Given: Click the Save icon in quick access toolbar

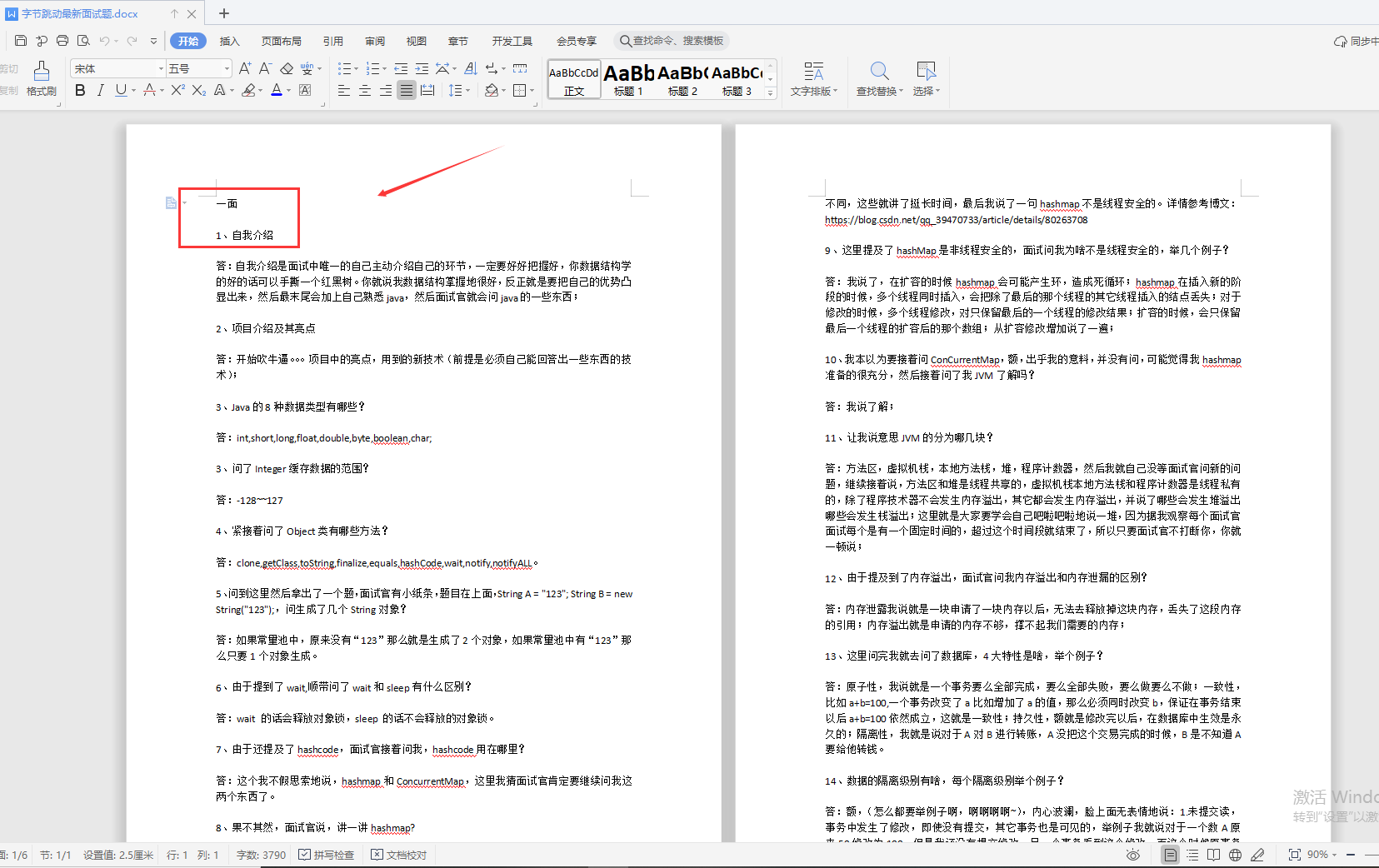Looking at the screenshot, I should point(21,41).
